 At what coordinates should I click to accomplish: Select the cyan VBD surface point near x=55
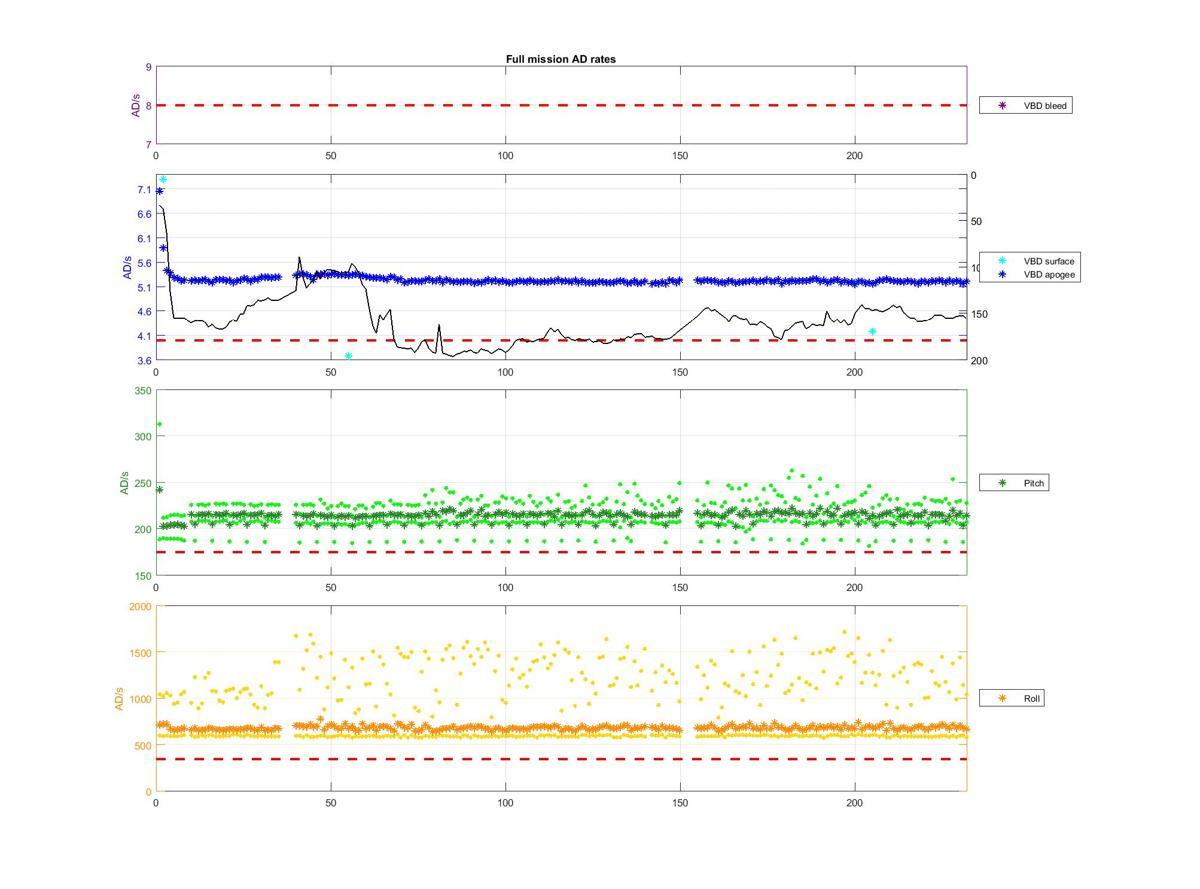point(348,356)
